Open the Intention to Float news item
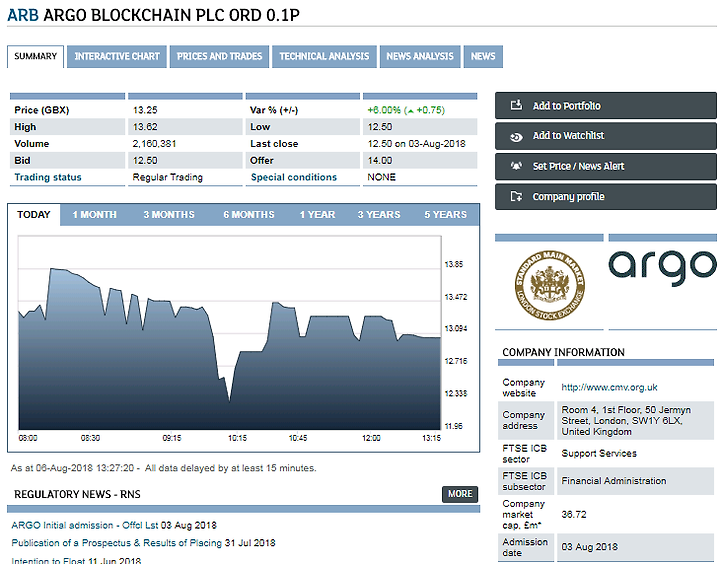This screenshot has width=720, height=564. coord(49,560)
